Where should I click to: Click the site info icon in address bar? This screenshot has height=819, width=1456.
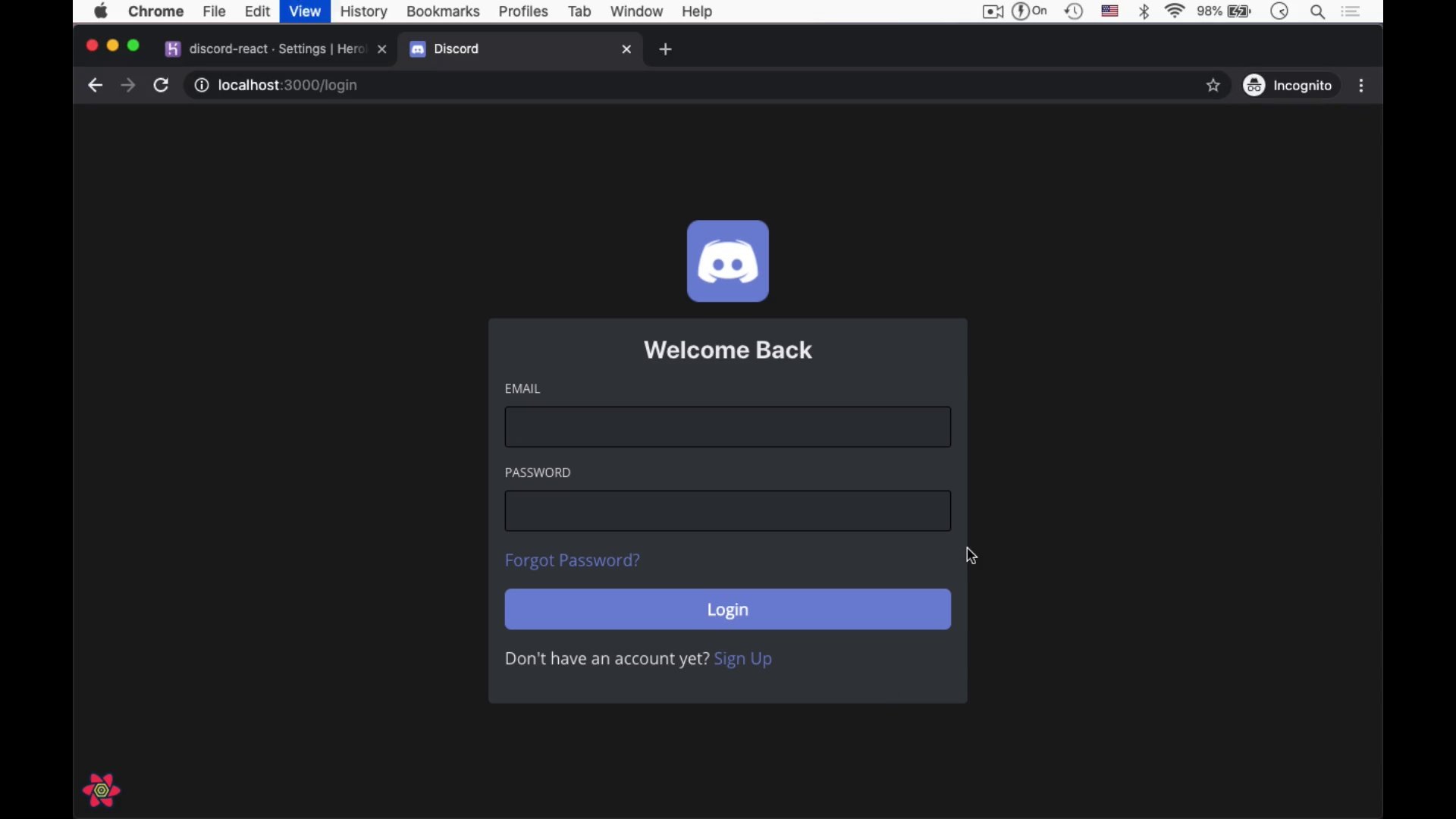click(201, 86)
